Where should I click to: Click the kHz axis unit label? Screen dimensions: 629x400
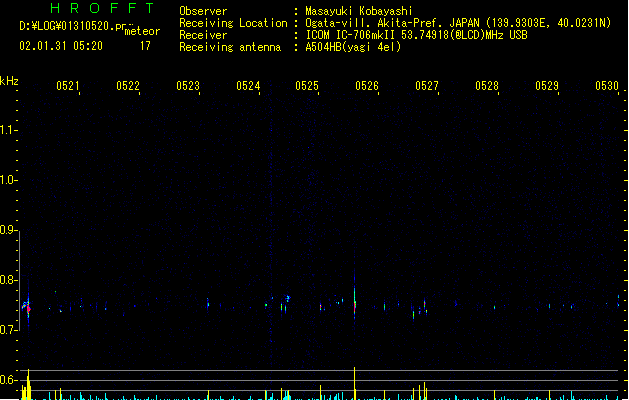[x=9, y=81]
